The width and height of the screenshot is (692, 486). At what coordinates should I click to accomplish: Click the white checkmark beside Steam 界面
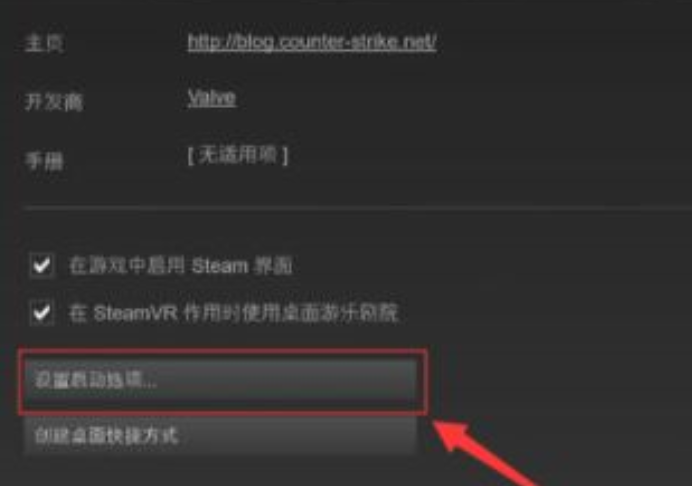(x=42, y=265)
